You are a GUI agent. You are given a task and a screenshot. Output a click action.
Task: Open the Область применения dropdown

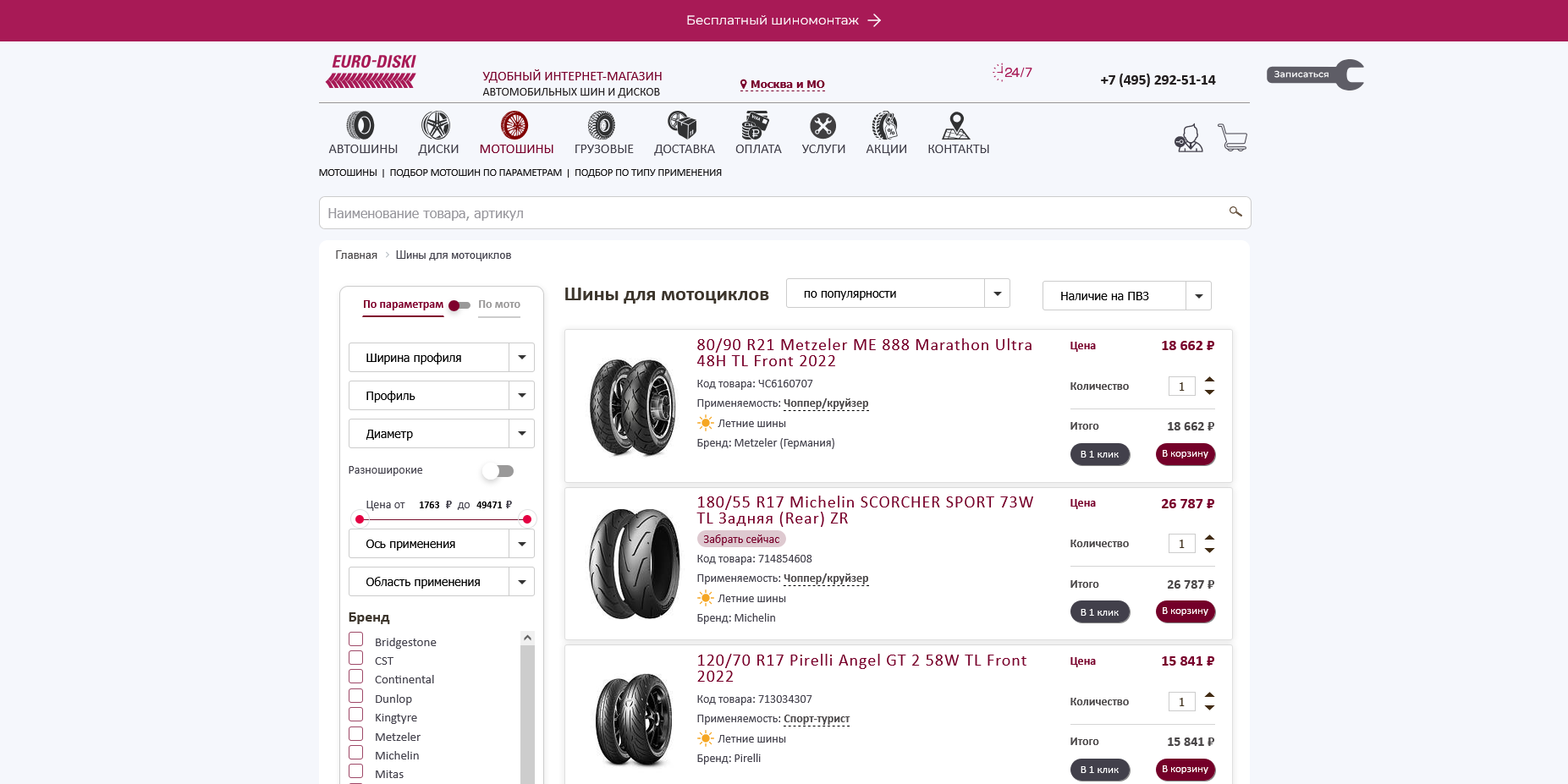(x=441, y=582)
